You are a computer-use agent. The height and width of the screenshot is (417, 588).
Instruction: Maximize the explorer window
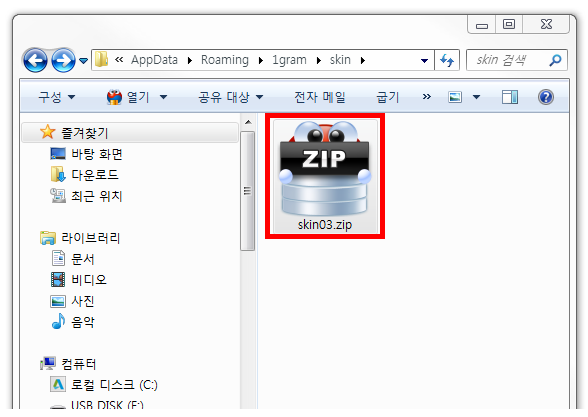509,25
